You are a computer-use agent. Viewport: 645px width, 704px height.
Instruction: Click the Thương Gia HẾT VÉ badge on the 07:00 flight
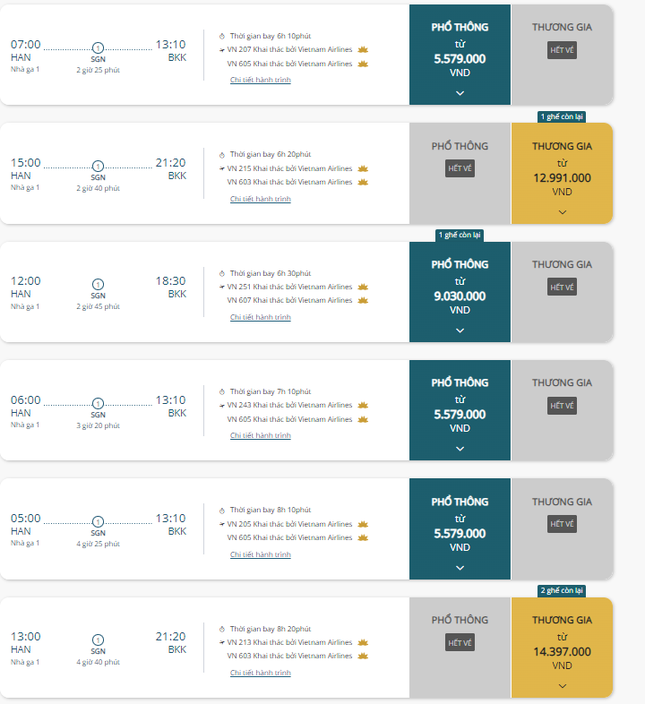561,50
